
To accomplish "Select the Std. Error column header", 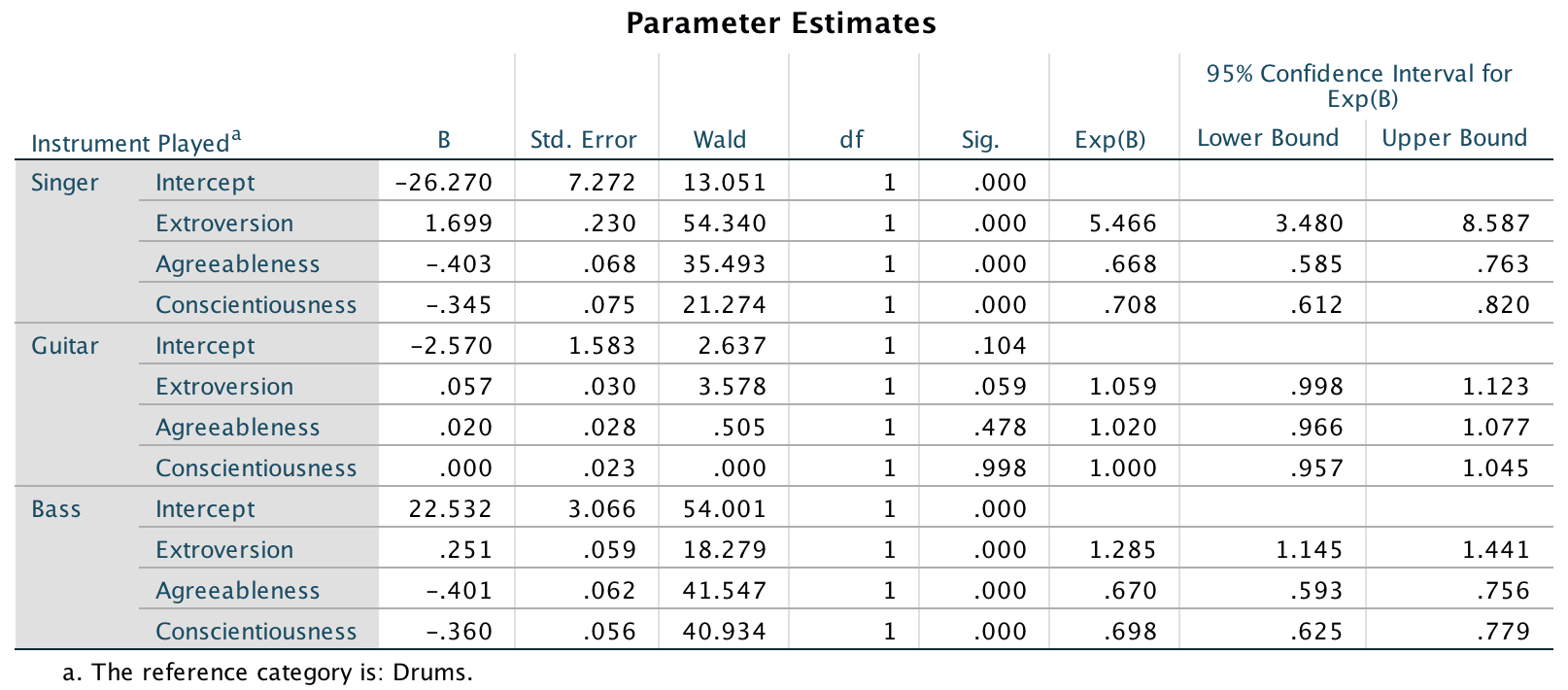I will 583,140.
